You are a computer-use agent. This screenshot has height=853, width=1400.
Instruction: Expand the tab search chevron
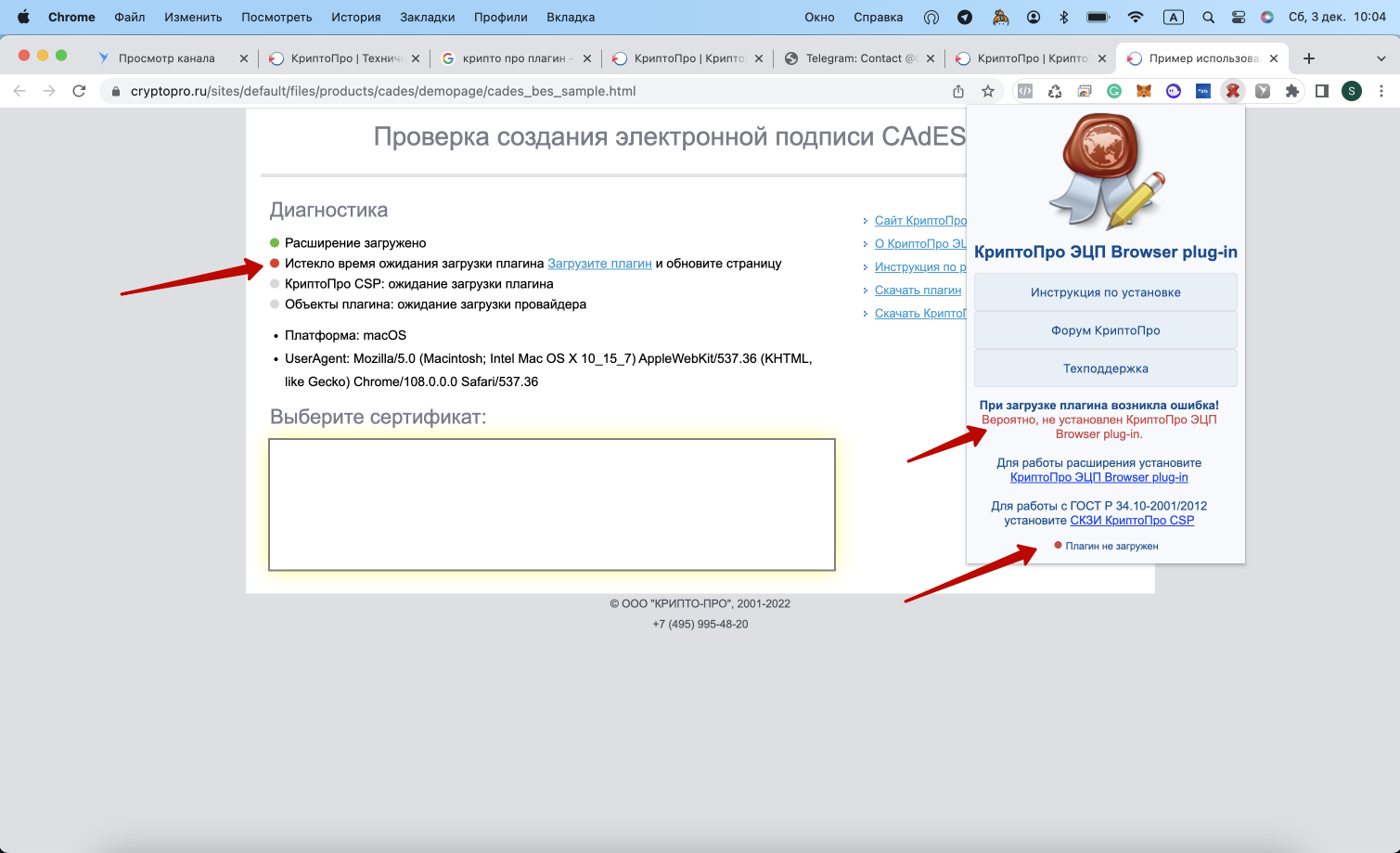pyautogui.click(x=1381, y=58)
